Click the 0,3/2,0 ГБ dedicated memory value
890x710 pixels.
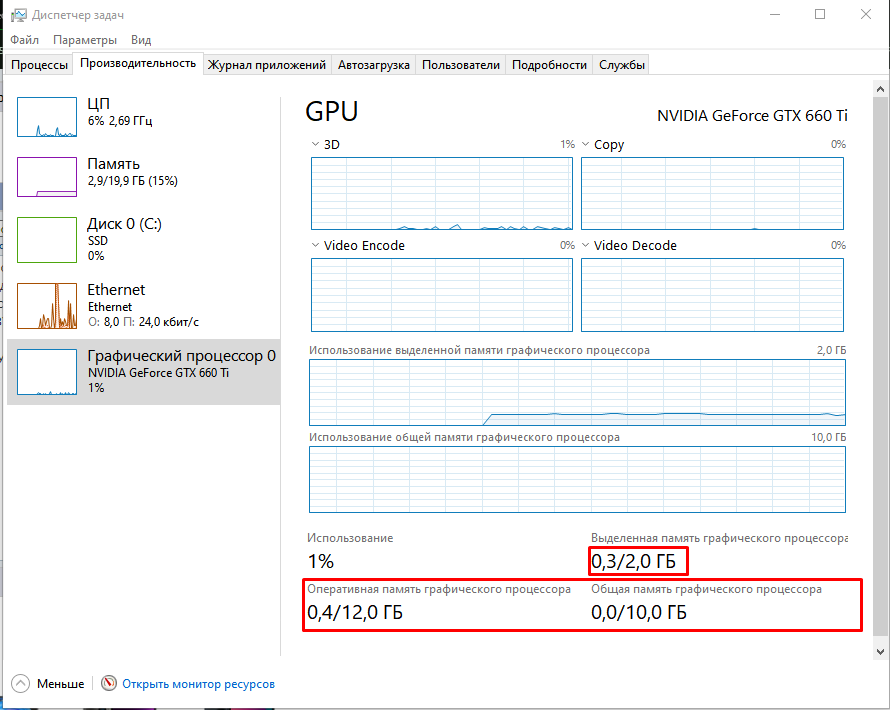pyautogui.click(x=633, y=561)
